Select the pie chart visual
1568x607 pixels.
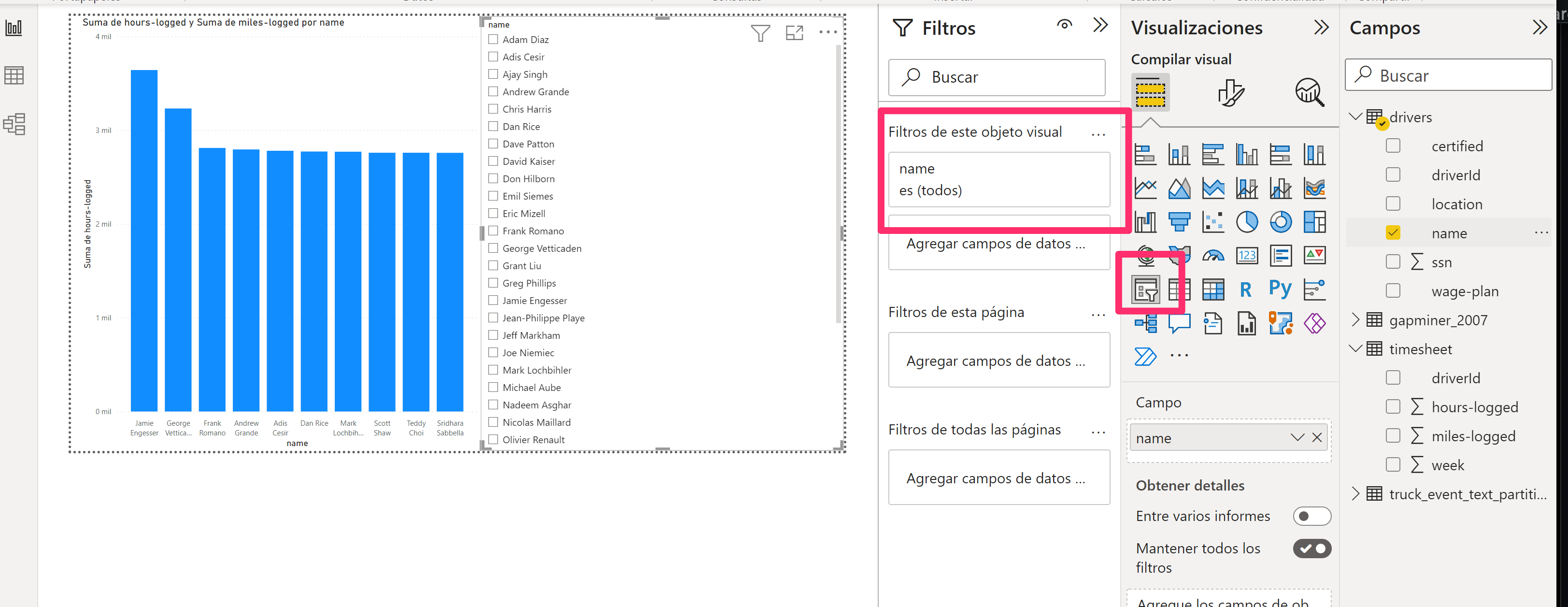coord(1247,222)
